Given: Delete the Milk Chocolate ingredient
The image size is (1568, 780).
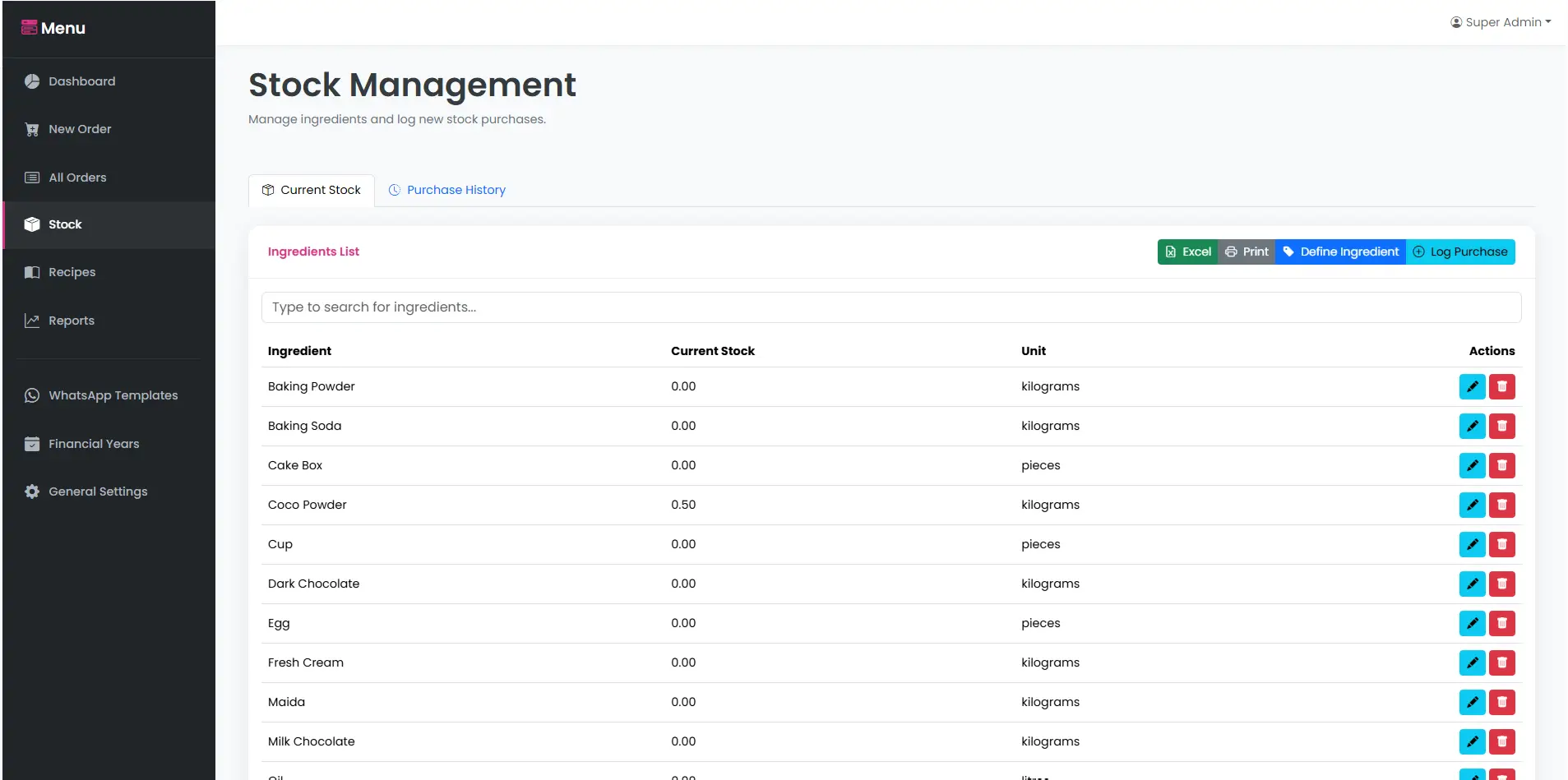Looking at the screenshot, I should click(x=1502, y=741).
